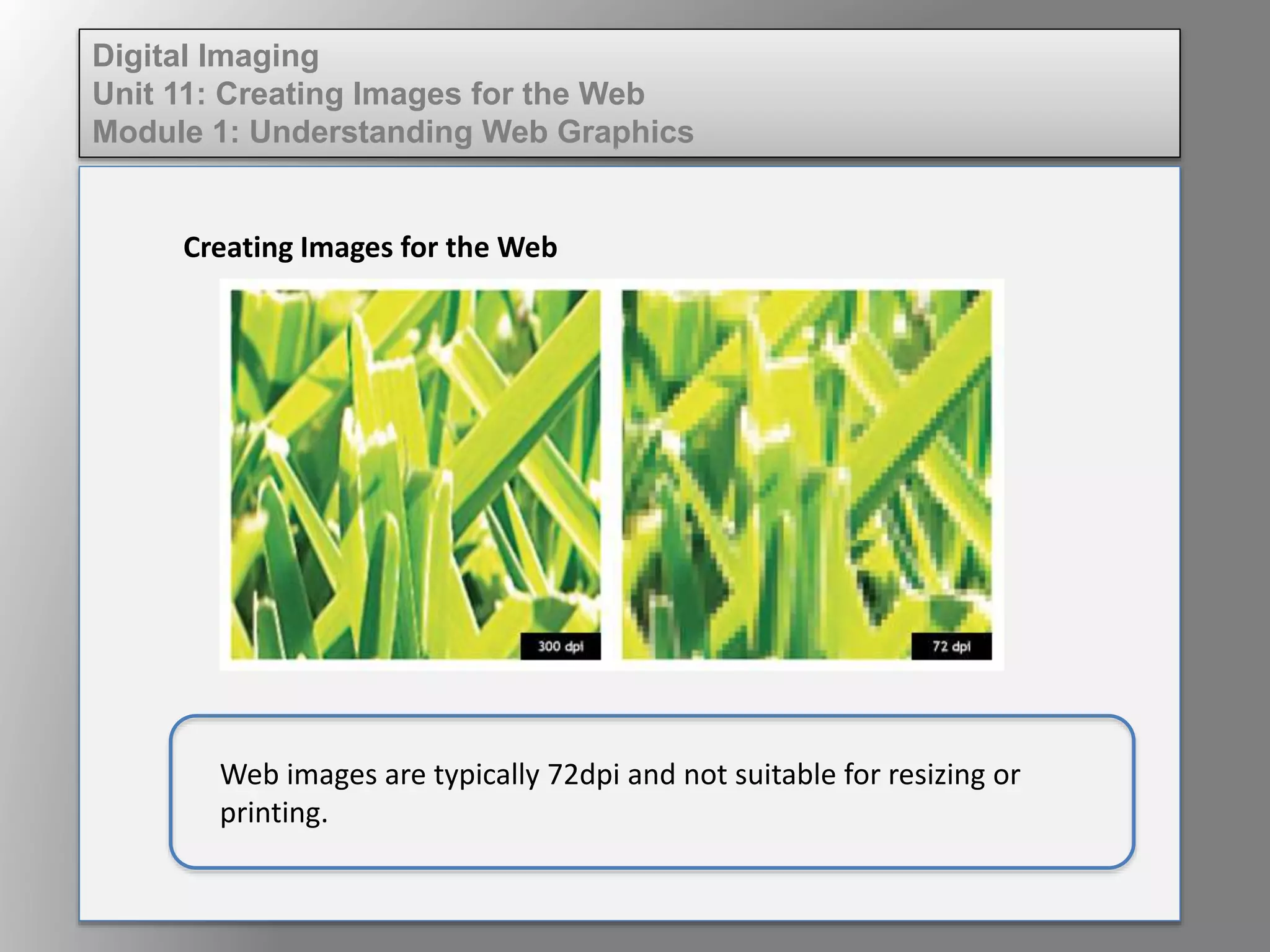Screen dimensions: 1270x952
Task: Click the 300 dpi grass image
Action: pyautogui.click(x=415, y=474)
